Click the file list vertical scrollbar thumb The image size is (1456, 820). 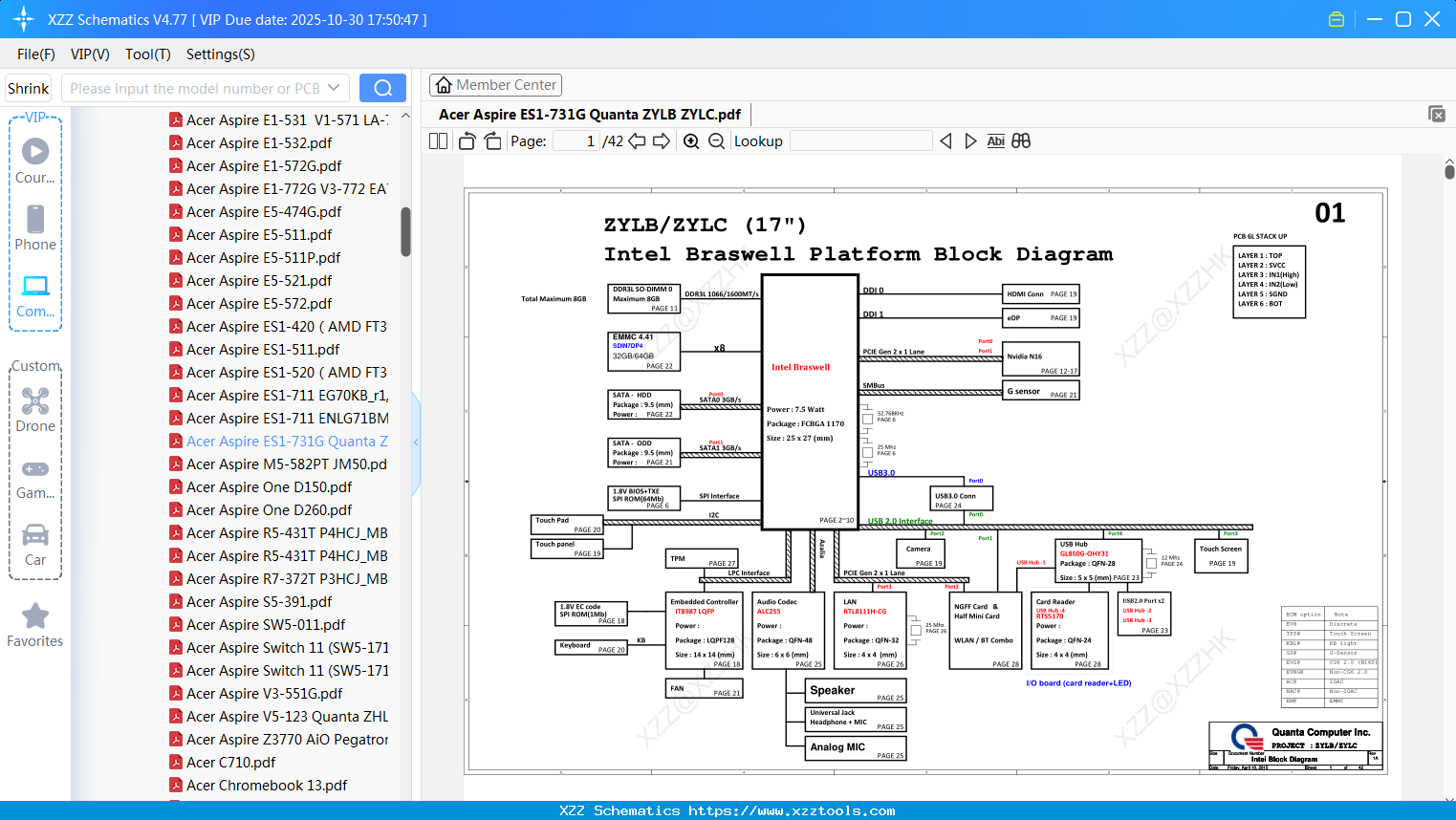405,231
